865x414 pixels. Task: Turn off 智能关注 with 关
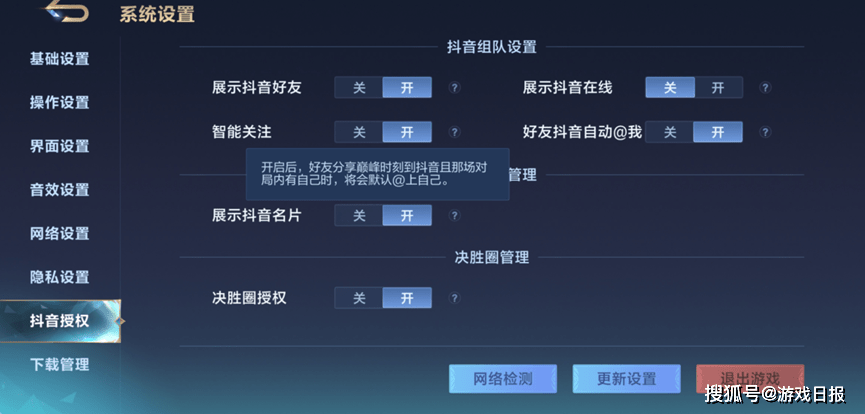359,132
